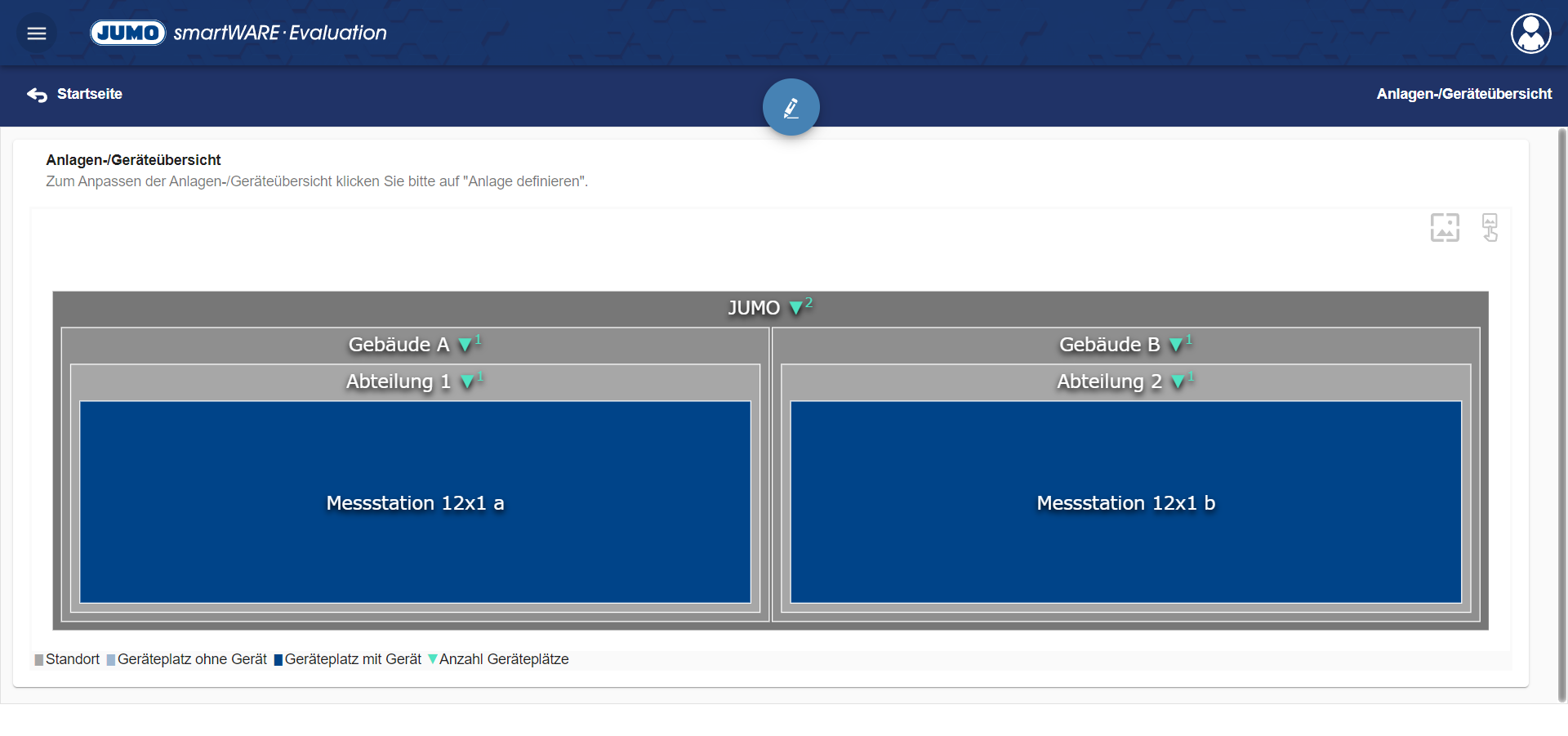Click the JUMO logo
The height and width of the screenshot is (736, 1568).
(x=127, y=33)
